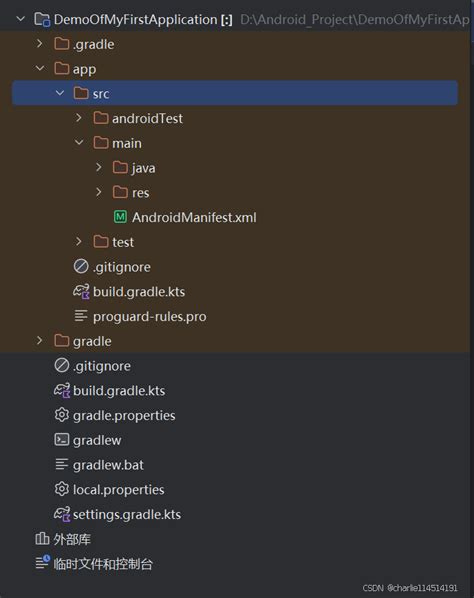Viewport: 474px width, 598px height.
Task: Collapse the src folder chevron
Action: pyautogui.click(x=59, y=93)
